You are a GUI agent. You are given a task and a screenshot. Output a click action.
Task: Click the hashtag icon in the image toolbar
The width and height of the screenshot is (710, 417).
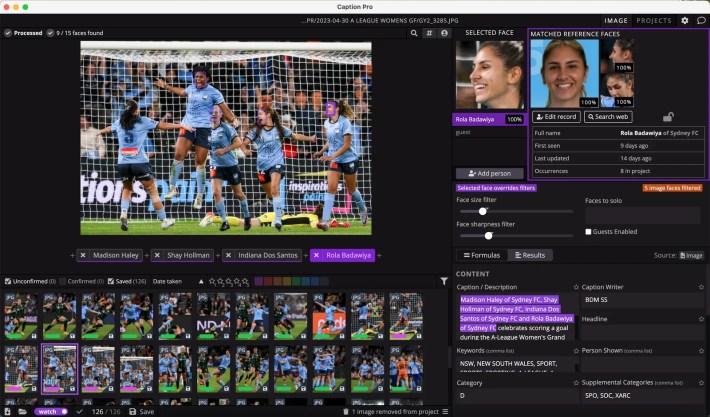(429, 33)
